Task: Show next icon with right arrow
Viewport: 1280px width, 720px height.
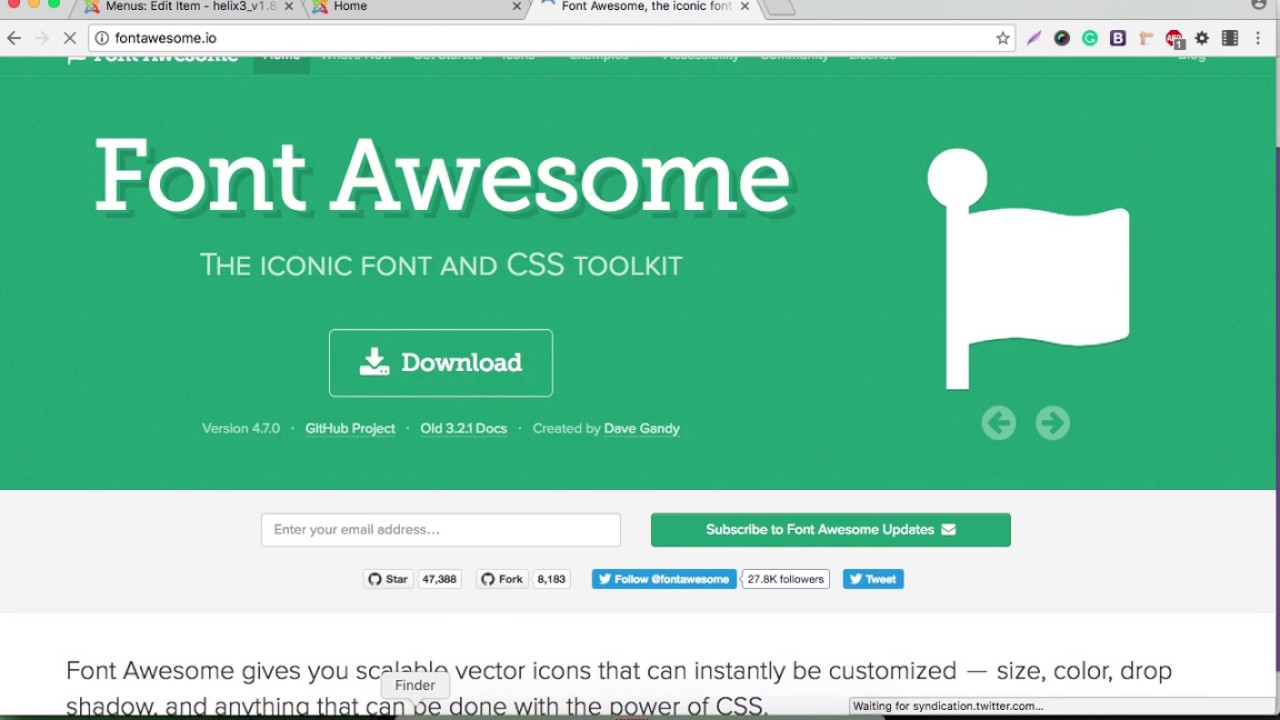Action: (1052, 423)
